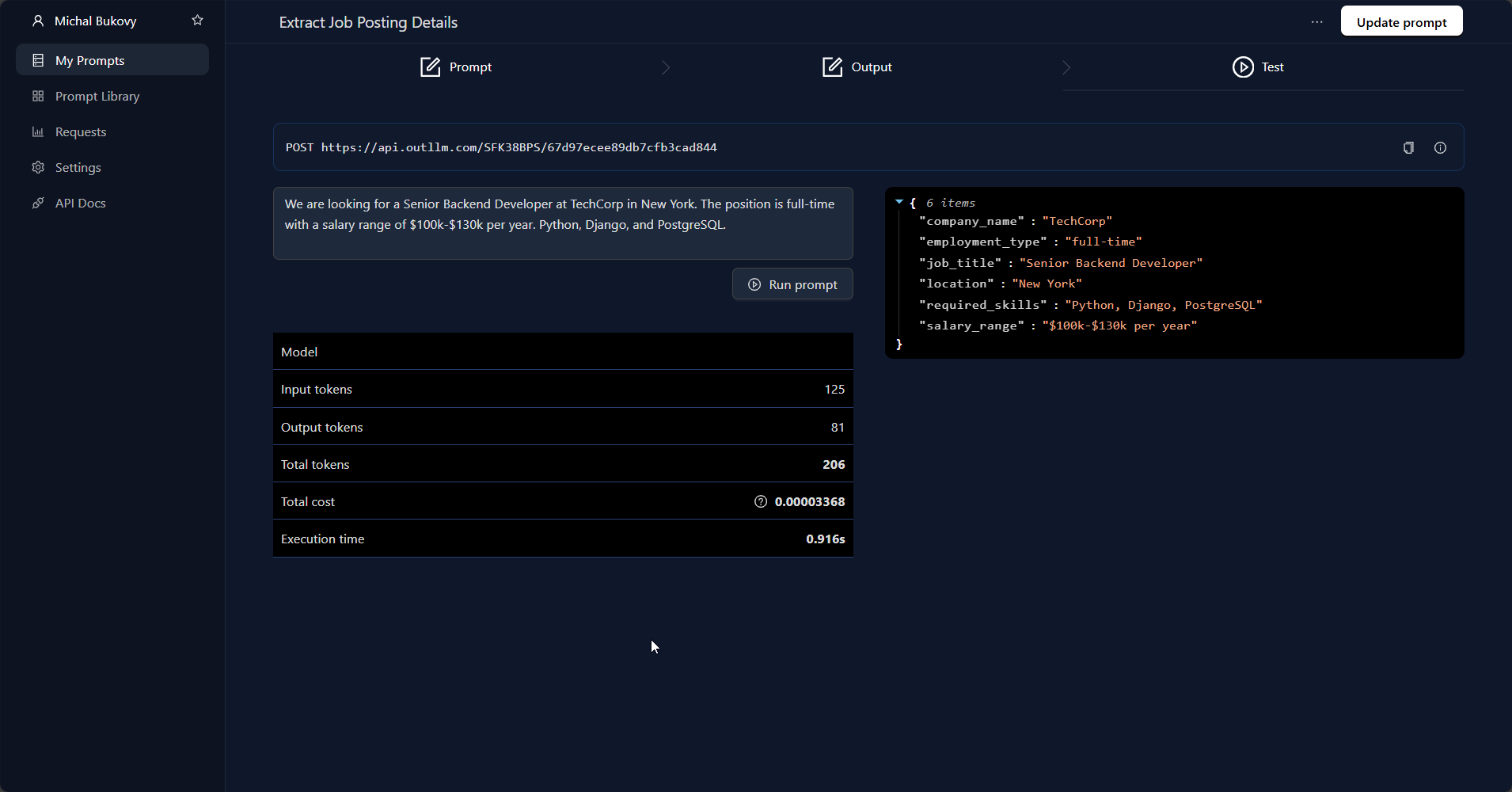Screen dimensions: 1512x792
Task: Collapse the JSON output tree
Action: click(899, 202)
